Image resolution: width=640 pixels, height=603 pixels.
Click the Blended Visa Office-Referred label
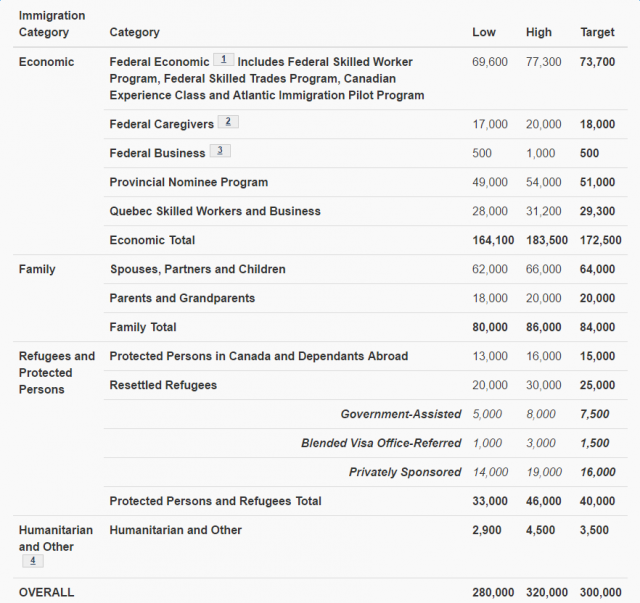coord(381,443)
